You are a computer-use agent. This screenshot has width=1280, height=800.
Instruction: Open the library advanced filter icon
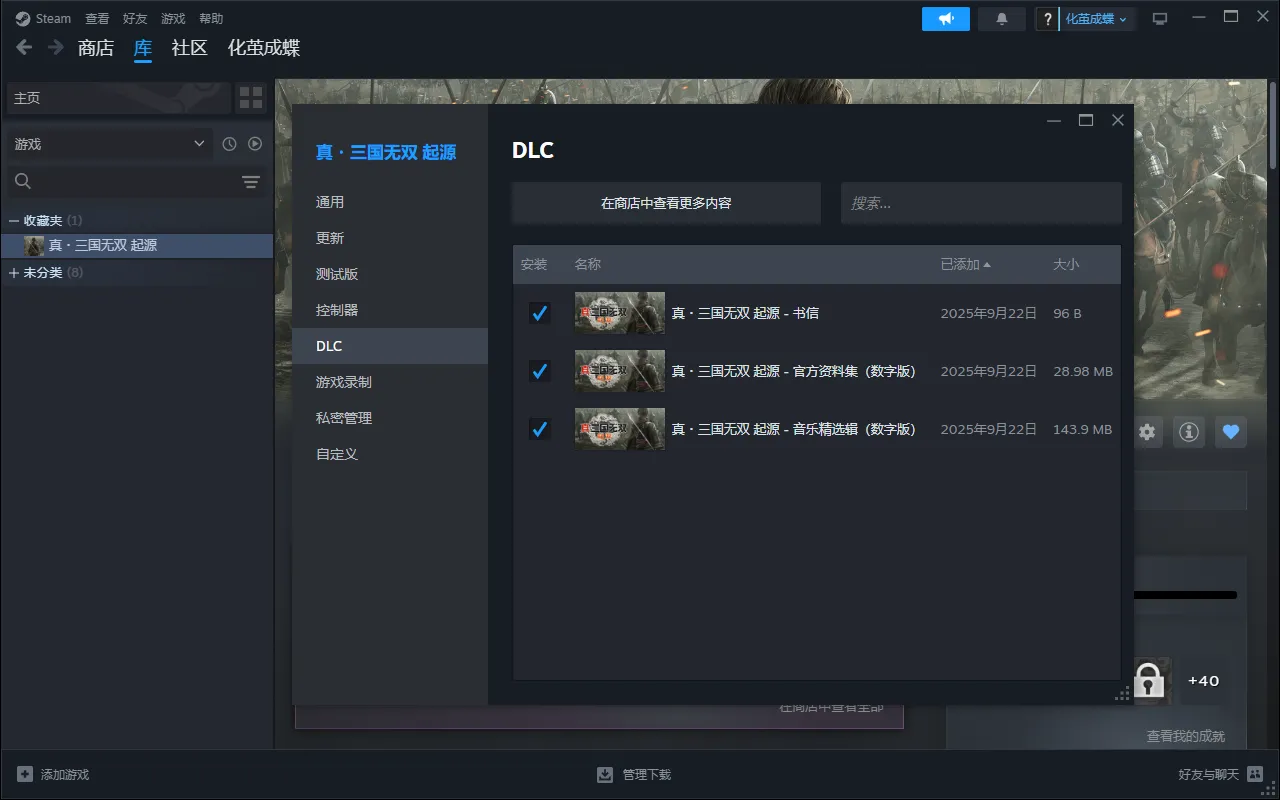coord(250,181)
